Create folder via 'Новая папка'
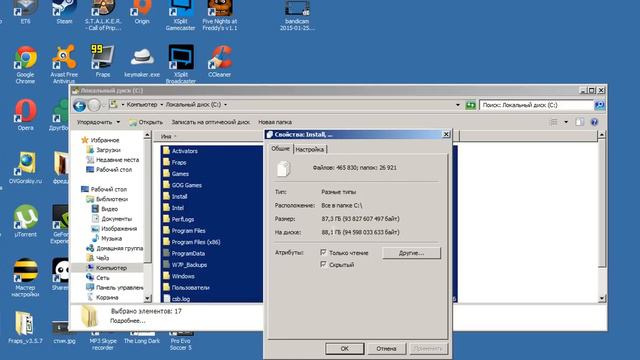640x360 pixels. tap(275, 122)
